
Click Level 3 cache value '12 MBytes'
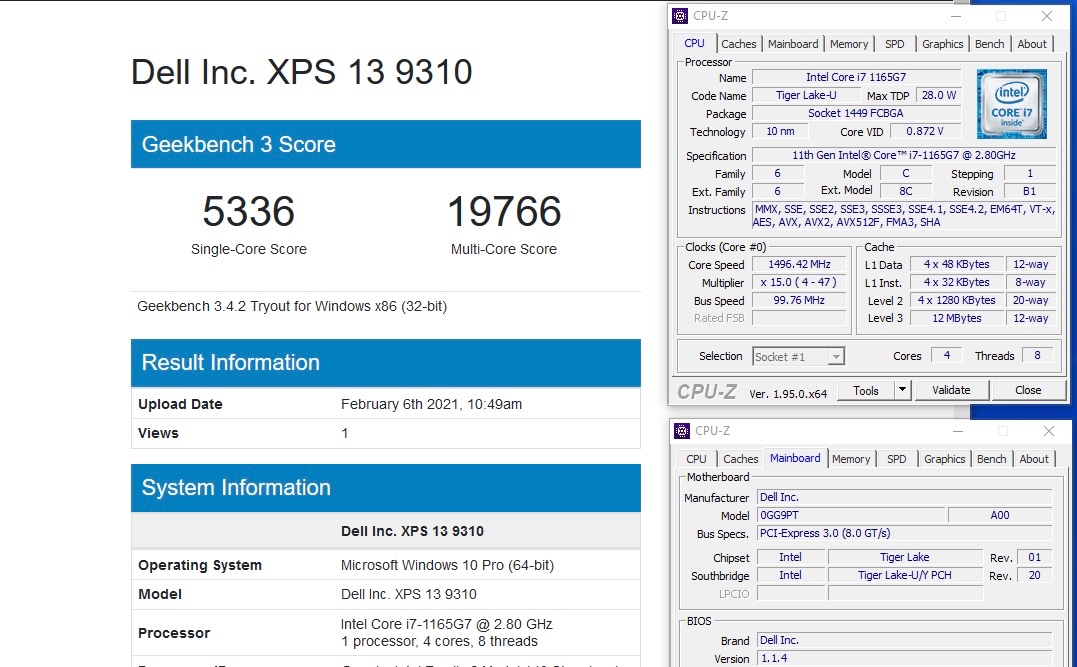(957, 318)
